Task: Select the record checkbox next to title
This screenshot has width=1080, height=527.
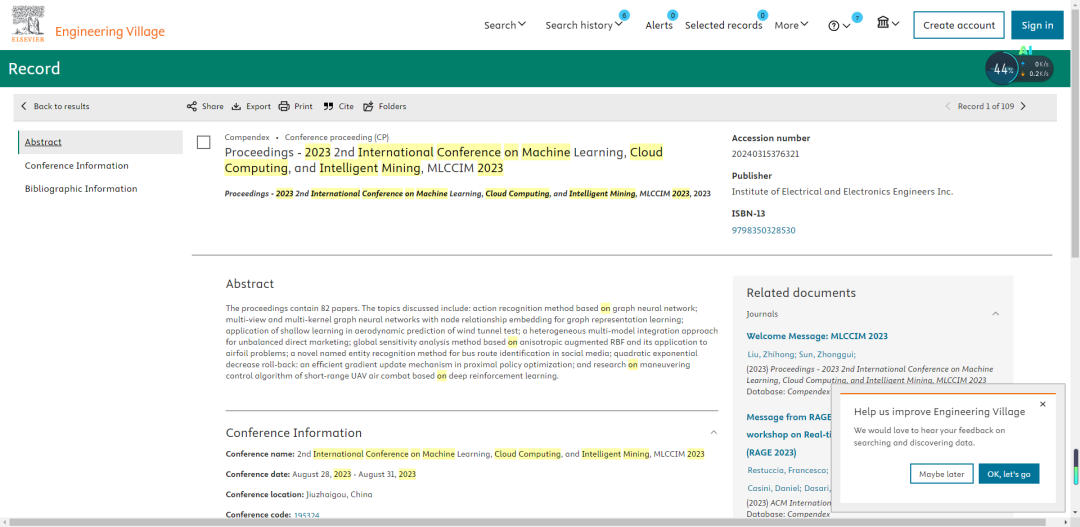Action: [x=203, y=143]
